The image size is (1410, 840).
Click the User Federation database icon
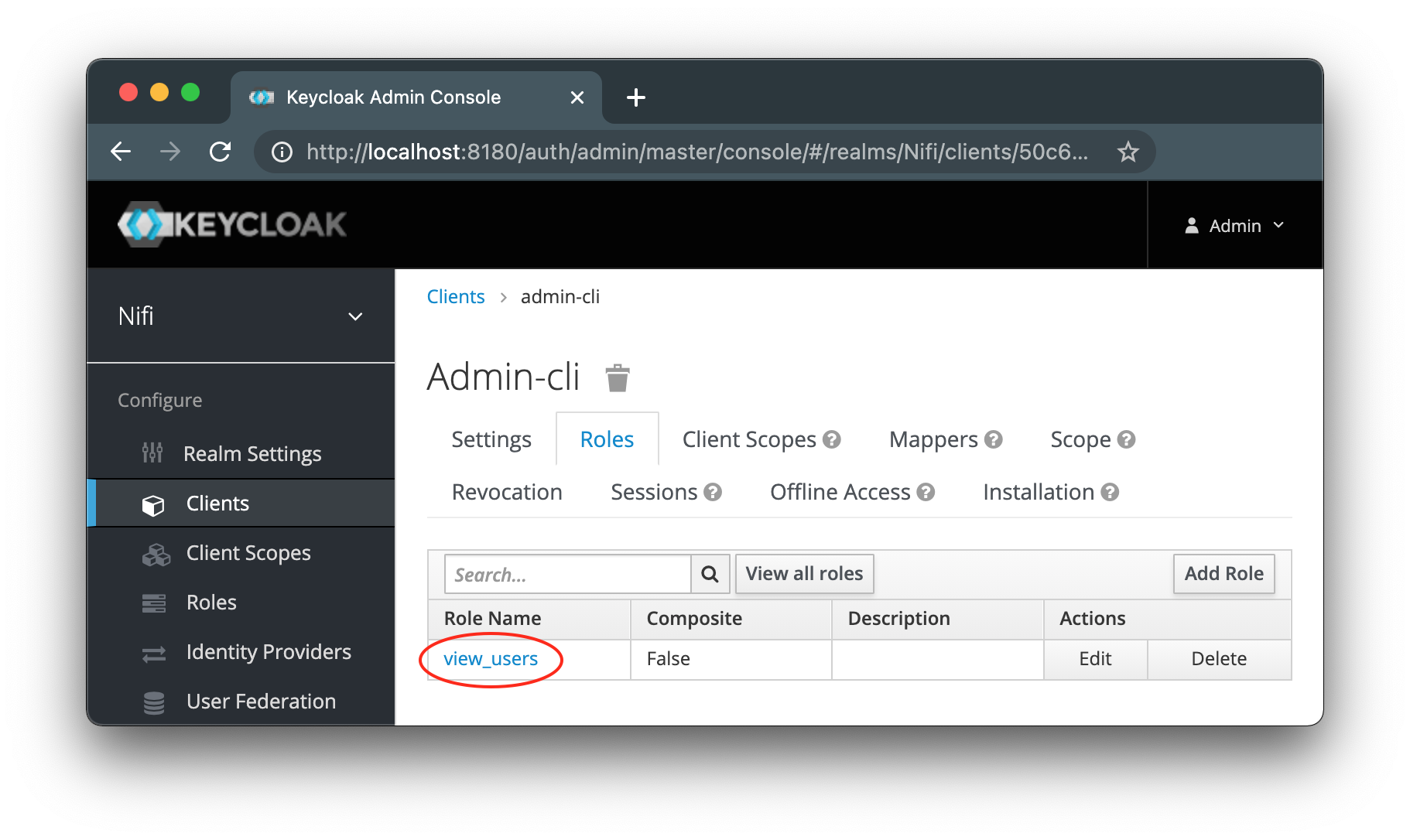(x=154, y=702)
